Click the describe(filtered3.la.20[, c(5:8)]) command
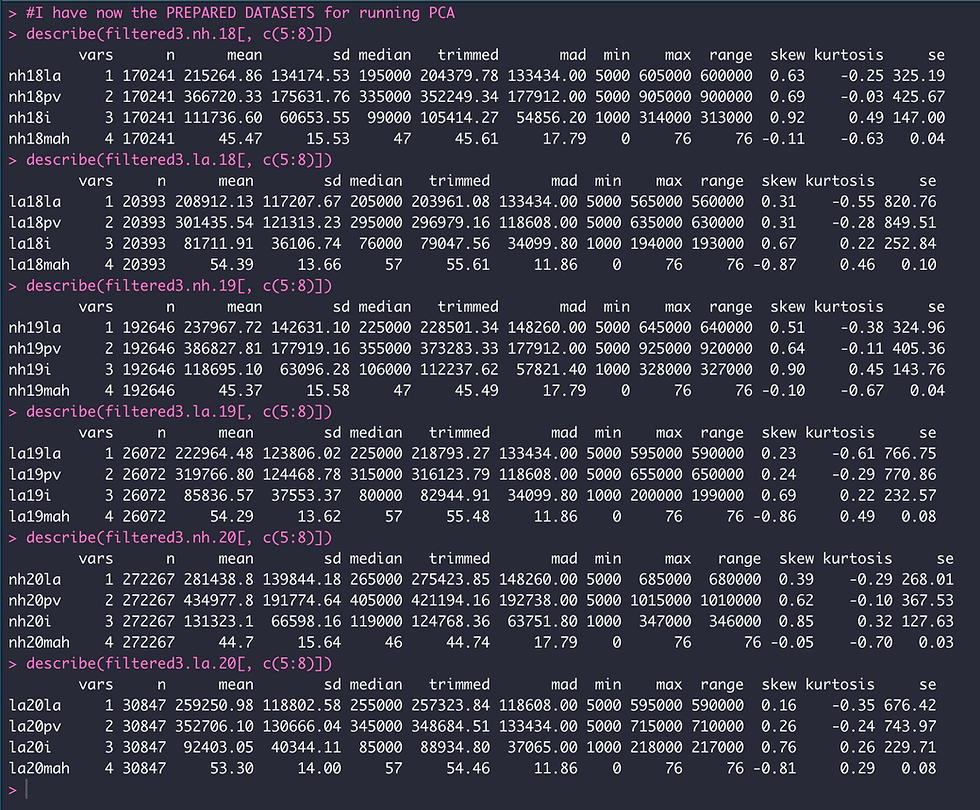This screenshot has width=980, height=810. [x=179, y=664]
